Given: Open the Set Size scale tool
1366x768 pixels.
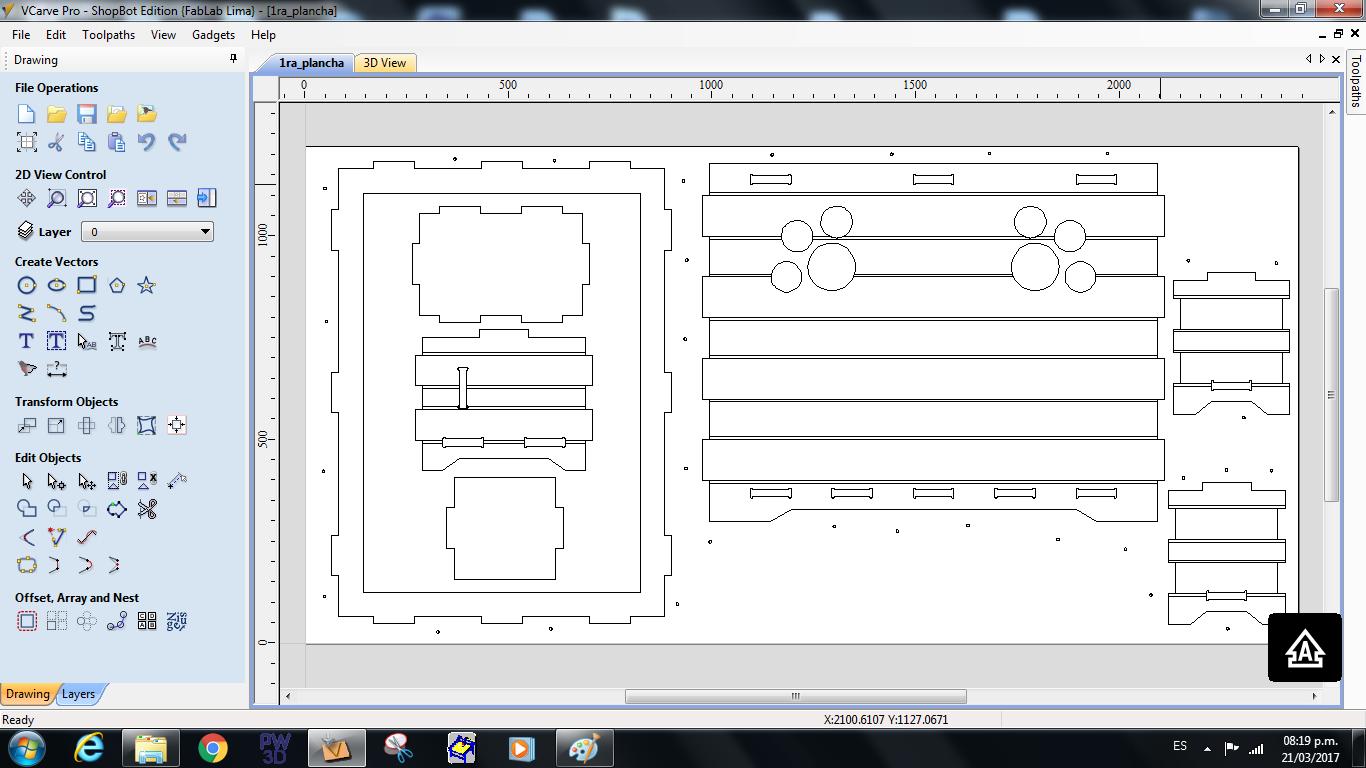Looking at the screenshot, I should (57, 425).
